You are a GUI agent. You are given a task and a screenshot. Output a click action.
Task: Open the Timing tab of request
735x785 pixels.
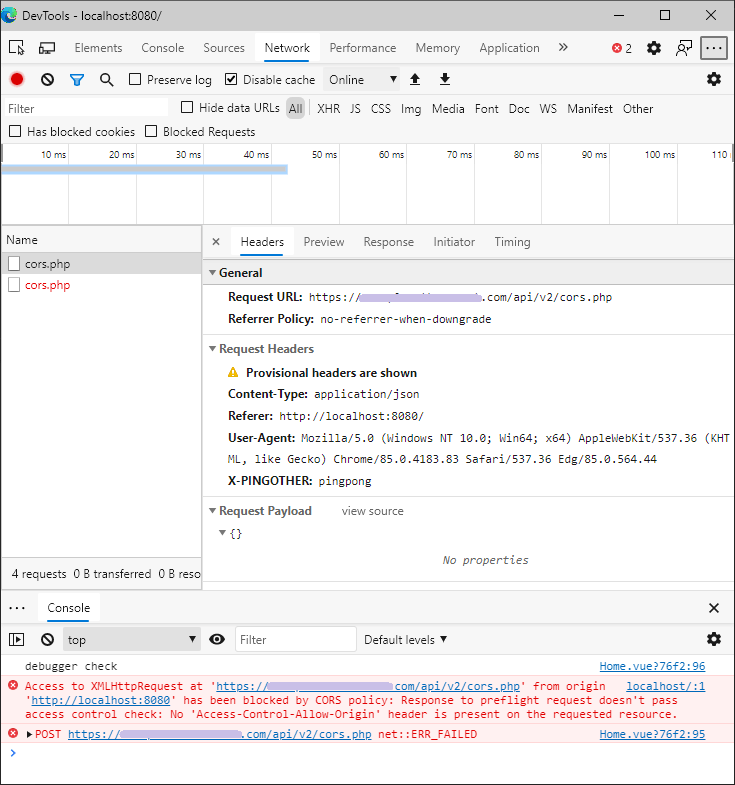[512, 242]
